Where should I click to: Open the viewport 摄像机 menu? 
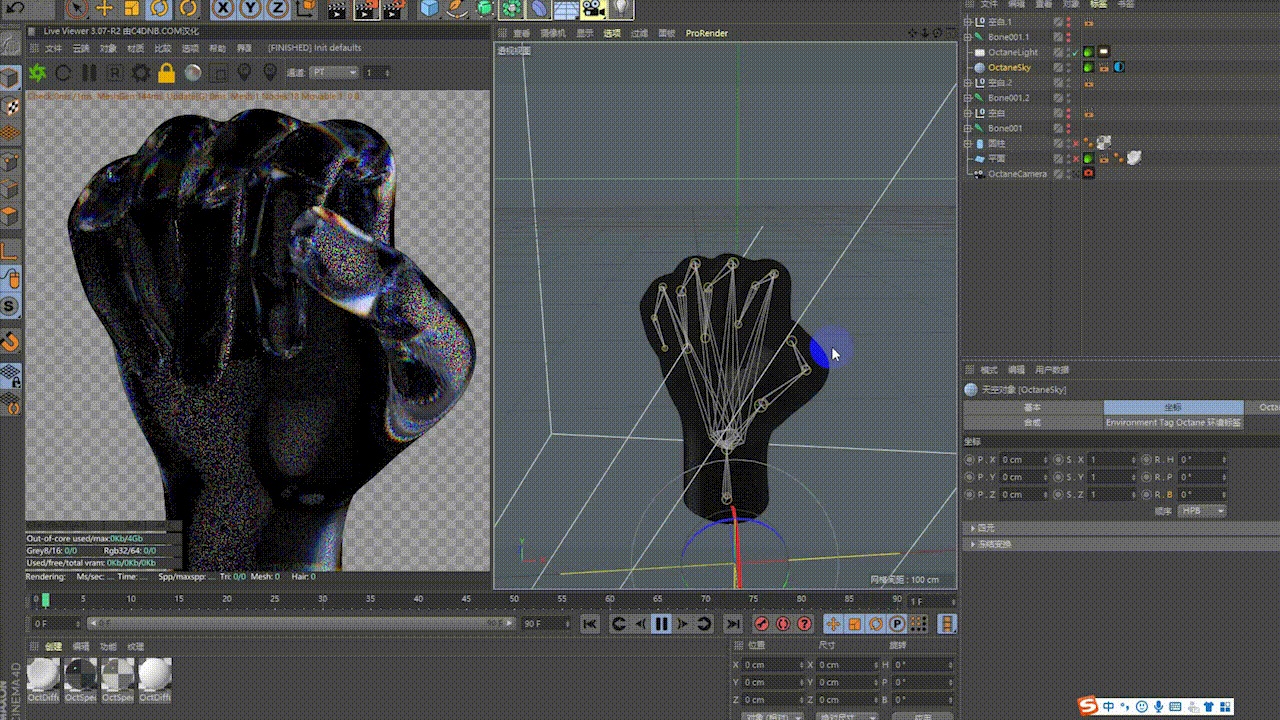coord(553,33)
